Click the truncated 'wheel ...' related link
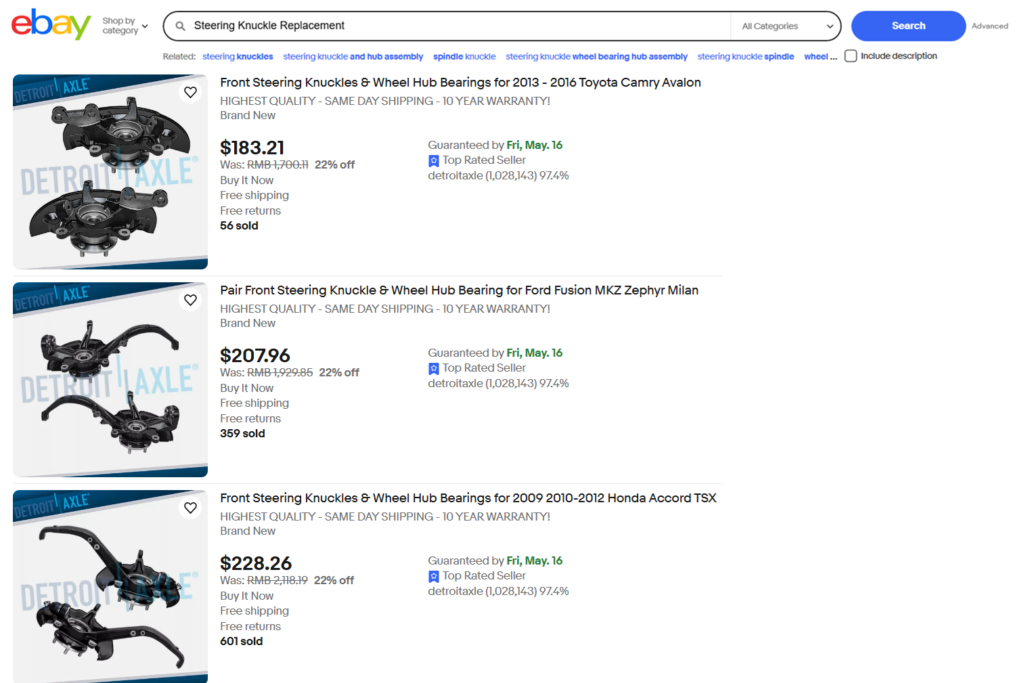Image resolution: width=1024 pixels, height=683 pixels. tap(820, 56)
